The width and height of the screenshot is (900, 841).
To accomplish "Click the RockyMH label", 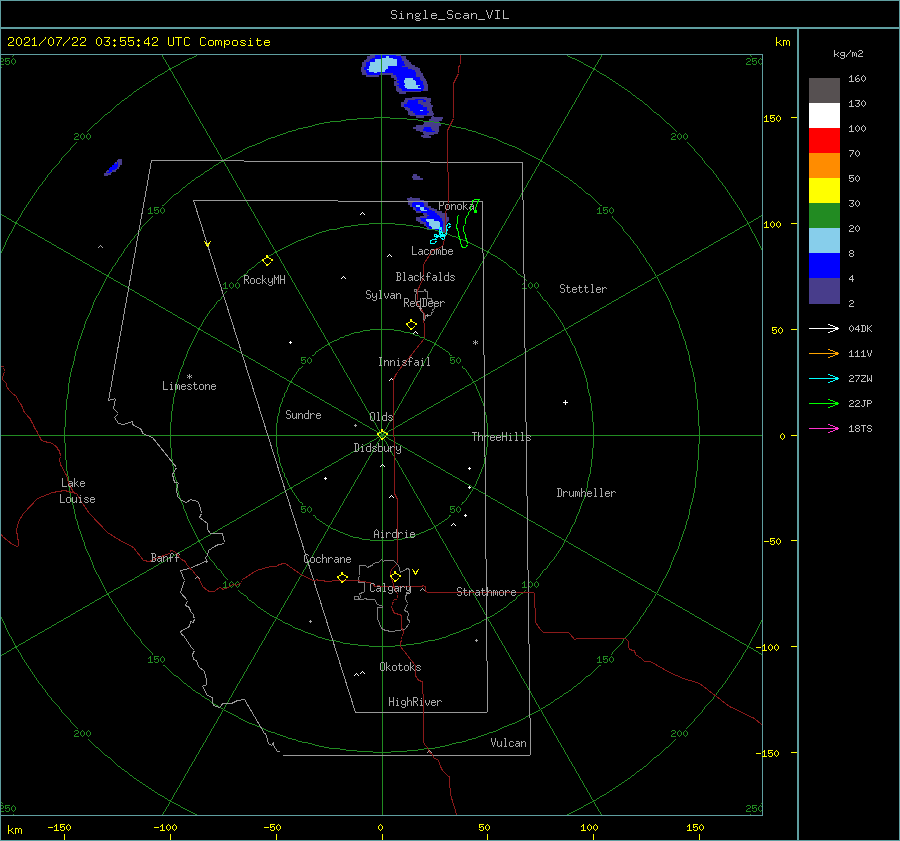I will pyautogui.click(x=264, y=280).
